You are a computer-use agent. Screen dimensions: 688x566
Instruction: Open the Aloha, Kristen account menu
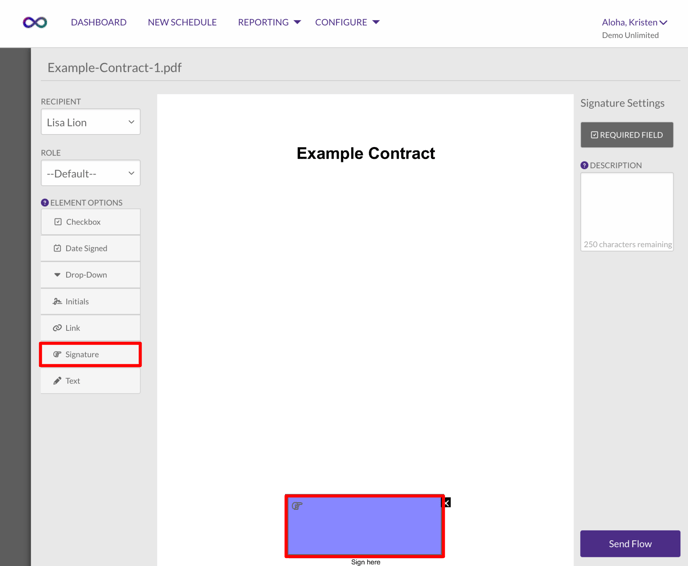(x=634, y=22)
